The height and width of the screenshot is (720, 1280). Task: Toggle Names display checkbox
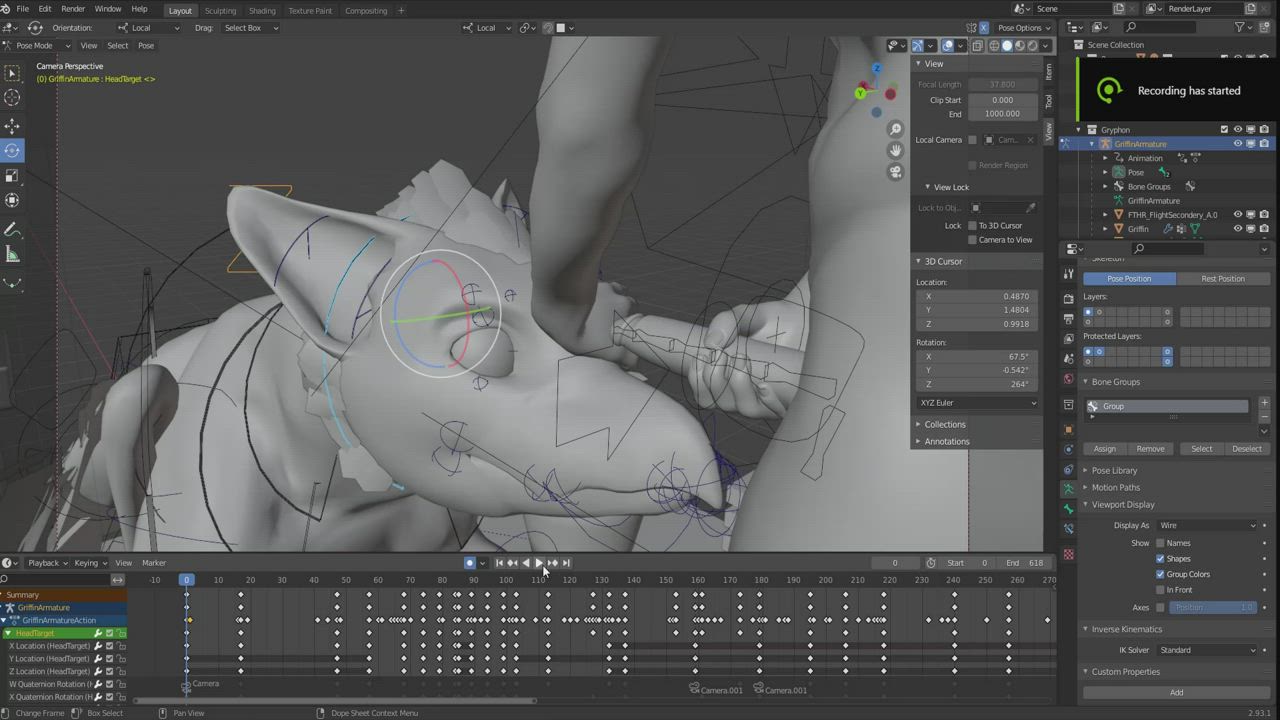(1160, 543)
